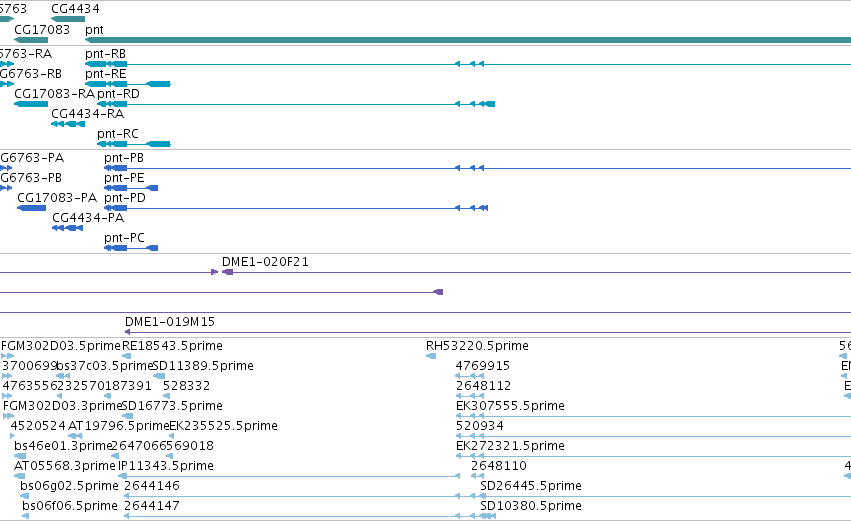Click EST FGM302D03.3prime
Viewport: 851px width, 521px height.
coord(8,416)
